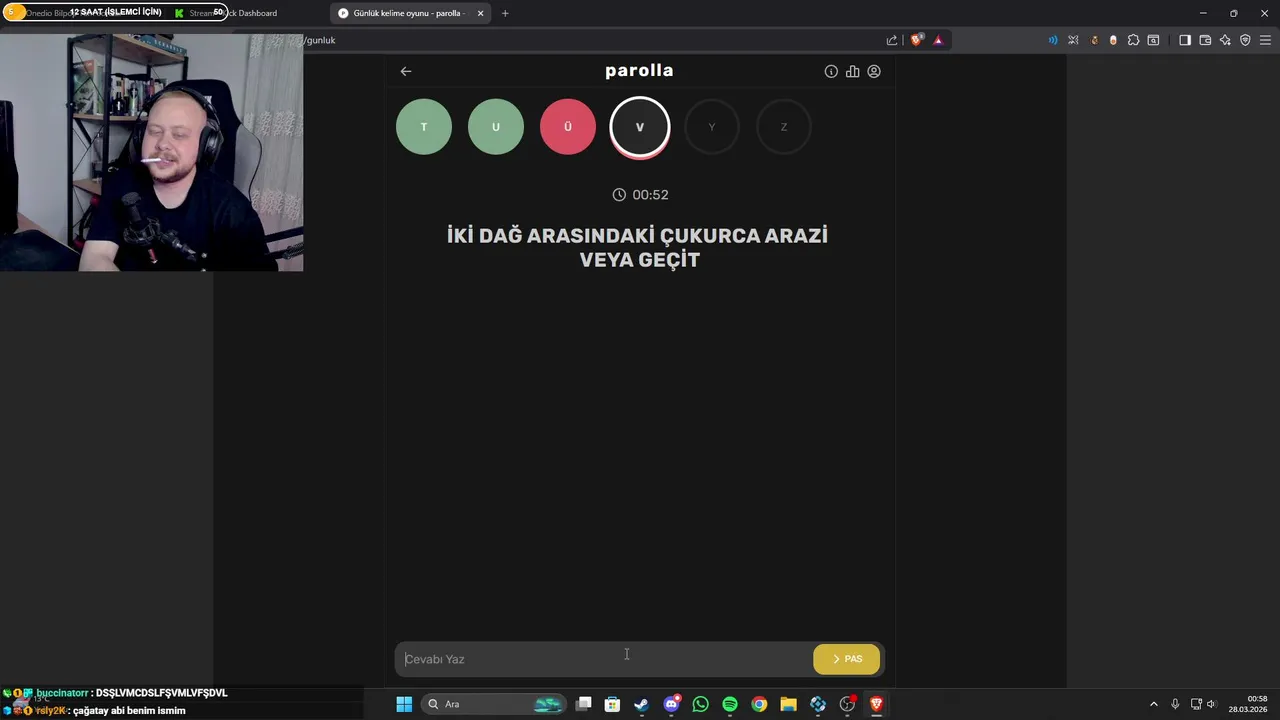Viewport: 1280px width, 720px height.
Task: Open Spotify from the taskbar
Action: (x=730, y=704)
